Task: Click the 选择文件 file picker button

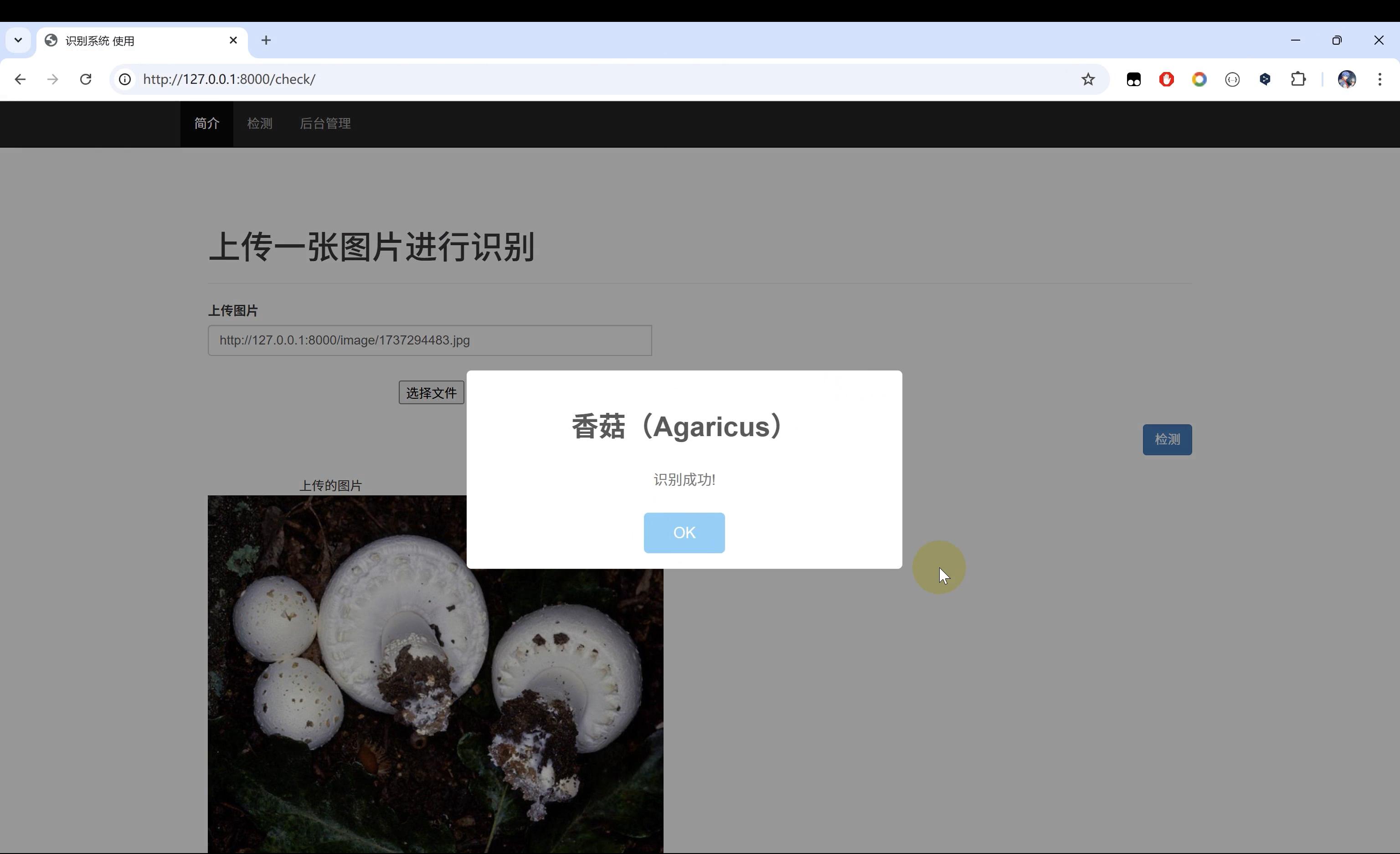Action: point(431,392)
